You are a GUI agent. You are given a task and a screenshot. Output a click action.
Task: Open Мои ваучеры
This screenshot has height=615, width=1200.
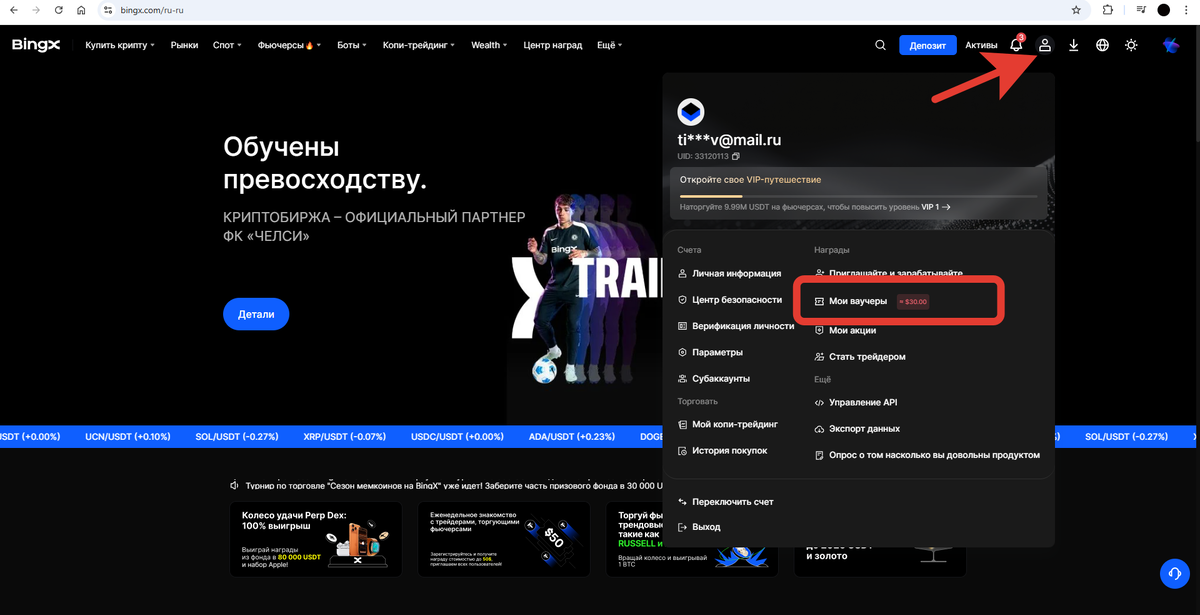(x=851, y=301)
